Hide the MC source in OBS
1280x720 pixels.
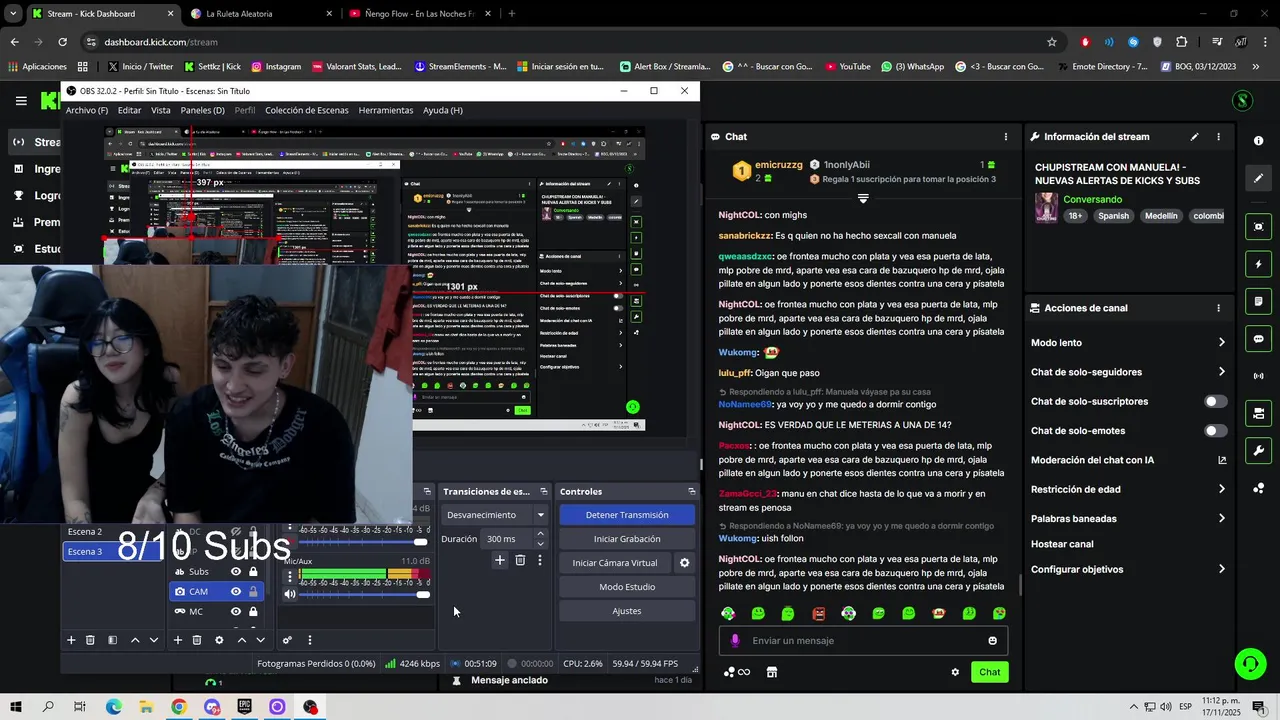point(236,611)
